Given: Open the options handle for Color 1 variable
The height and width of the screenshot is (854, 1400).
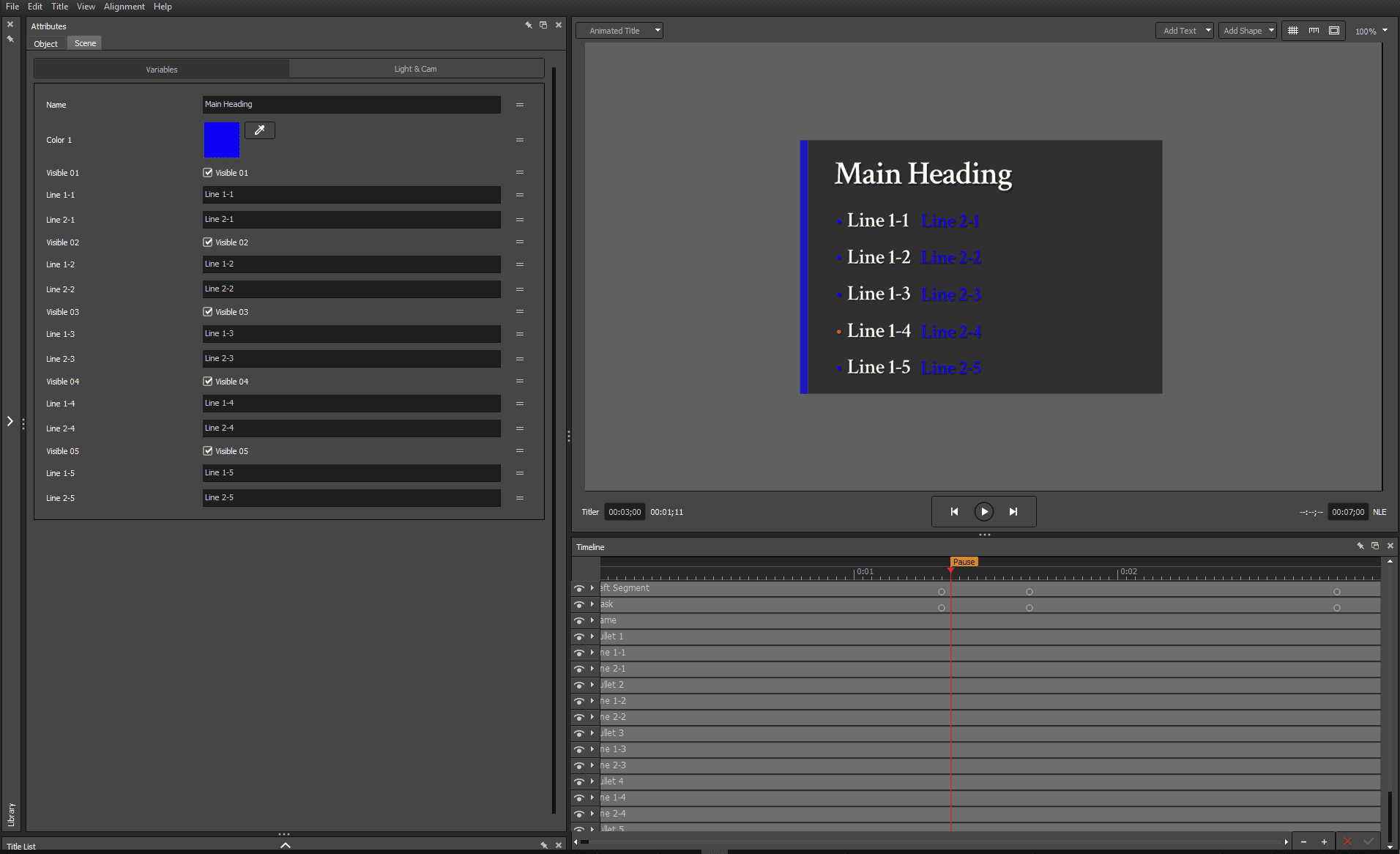Looking at the screenshot, I should 520,140.
